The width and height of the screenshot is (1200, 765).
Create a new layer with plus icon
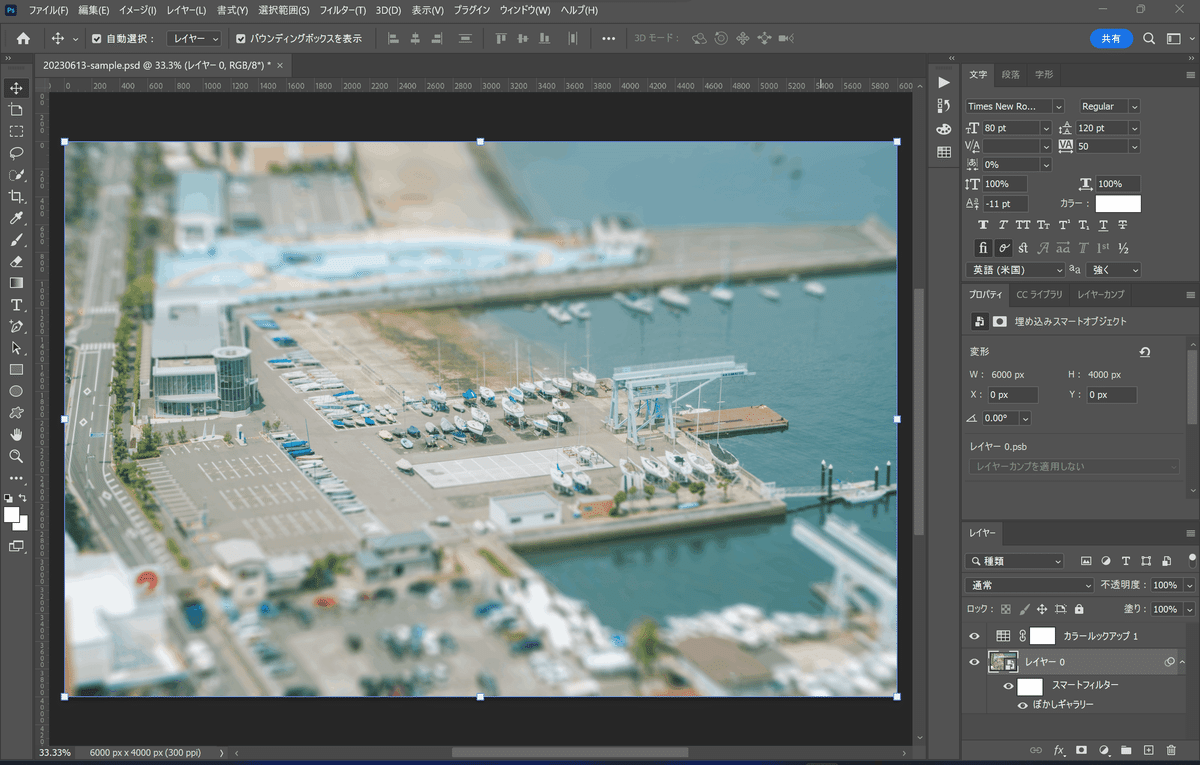[x=1148, y=750]
